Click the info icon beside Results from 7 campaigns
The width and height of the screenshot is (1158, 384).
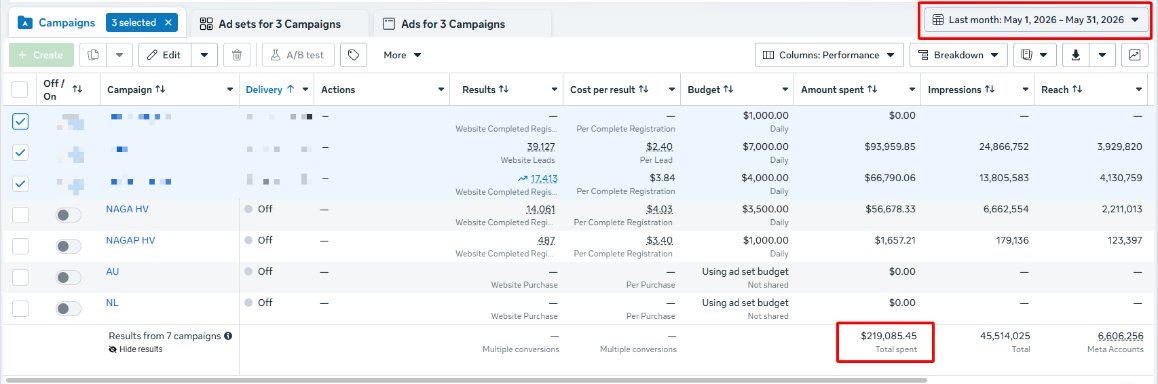[x=228, y=336]
